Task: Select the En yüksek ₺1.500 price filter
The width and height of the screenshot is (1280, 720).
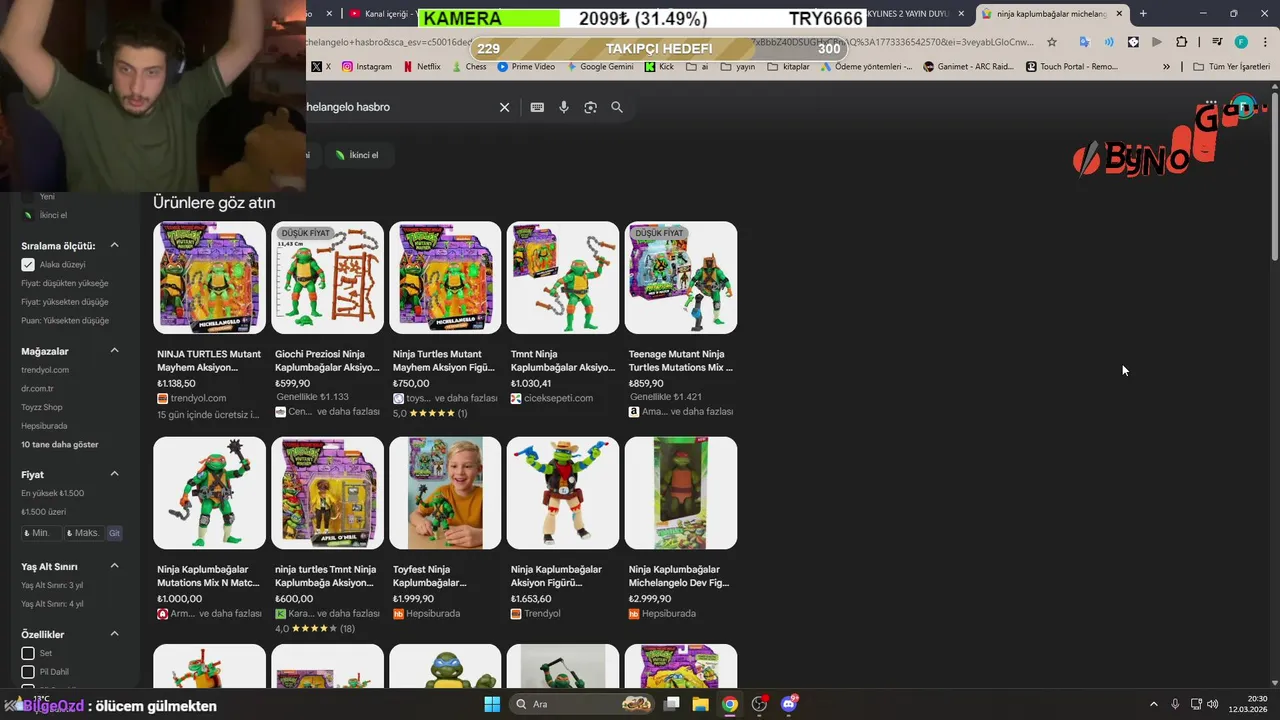Action: pos(53,493)
